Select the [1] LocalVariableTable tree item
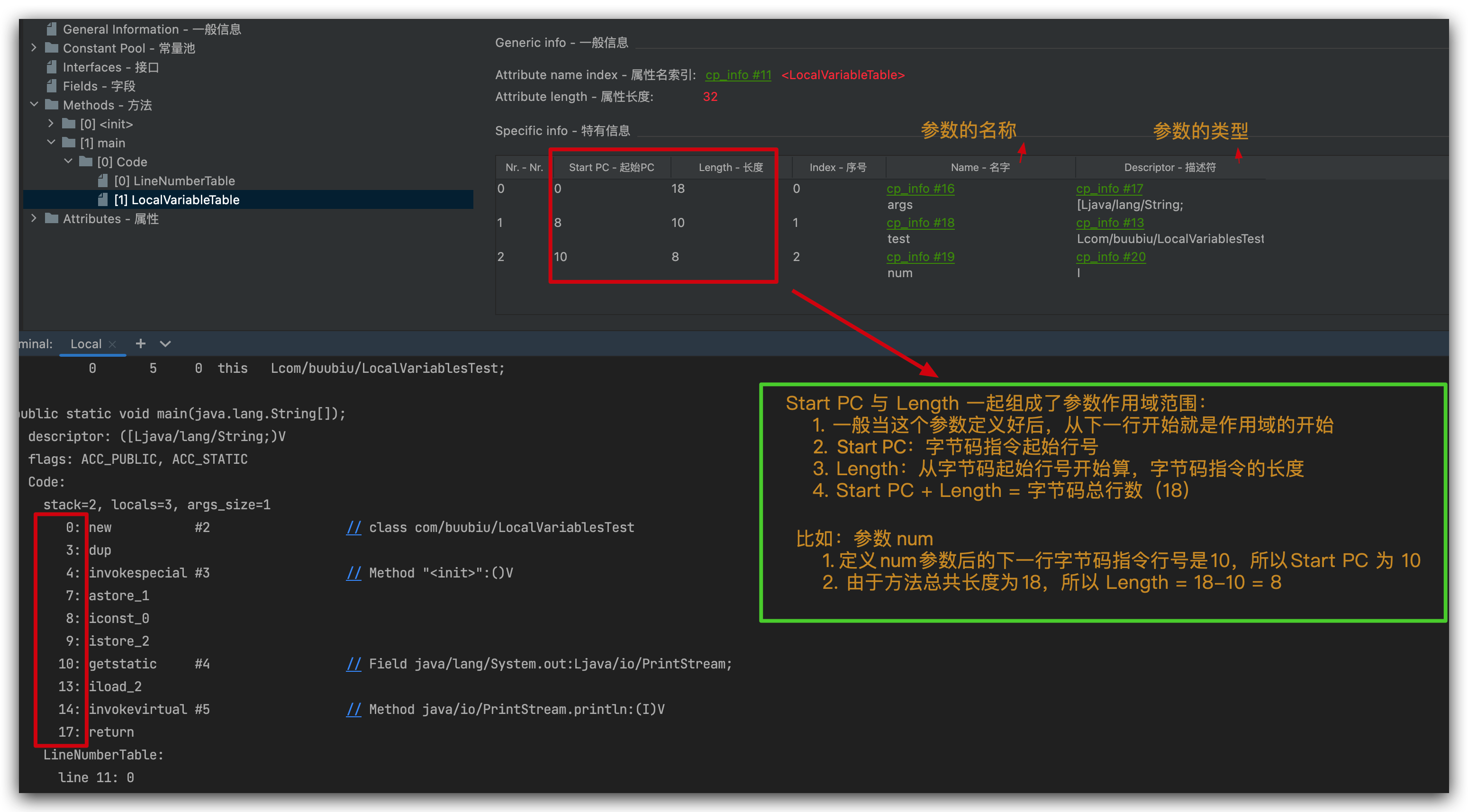Screen dimensions: 1468x812 177,200
